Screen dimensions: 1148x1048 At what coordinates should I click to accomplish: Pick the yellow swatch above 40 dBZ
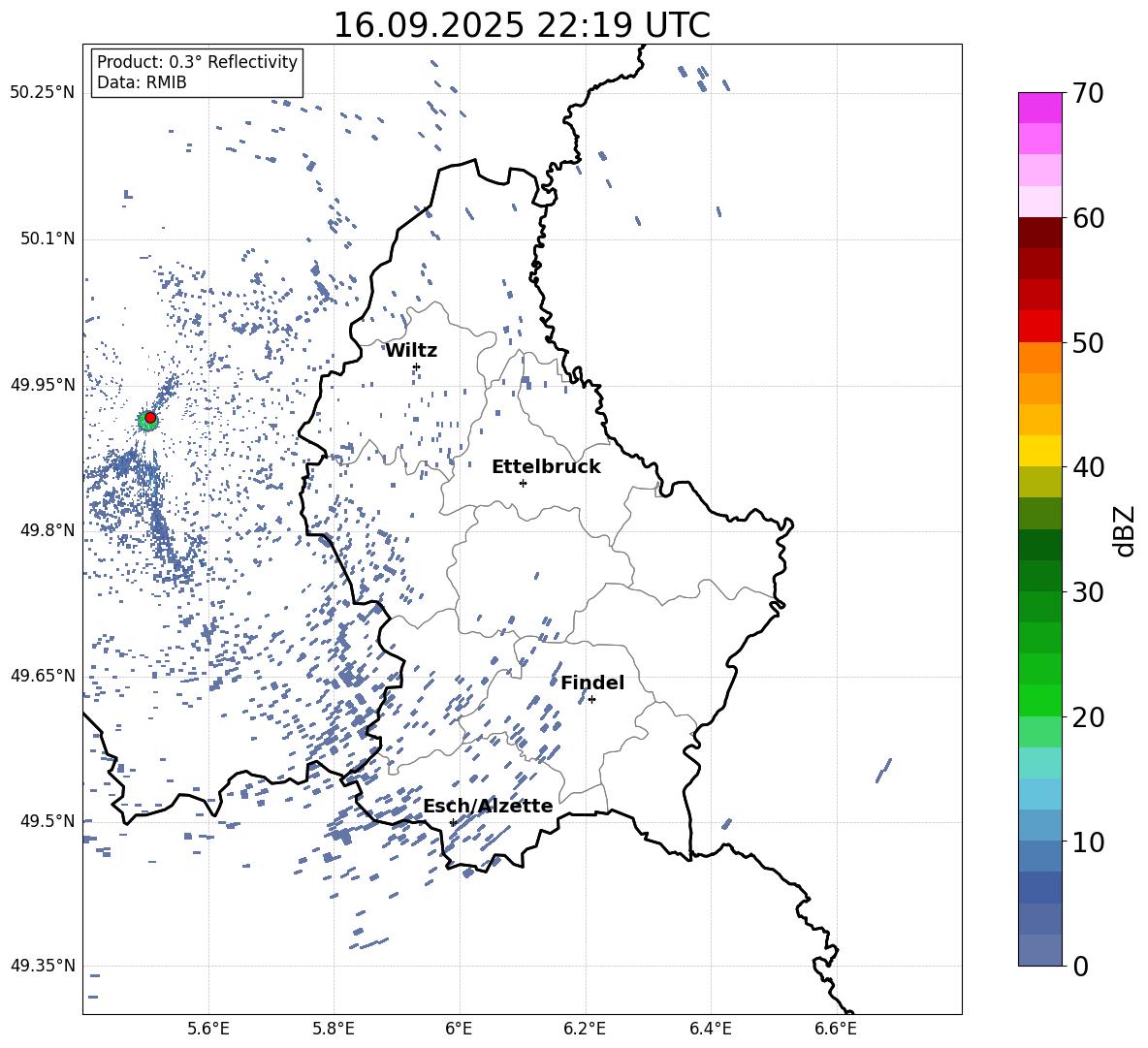1040,451
